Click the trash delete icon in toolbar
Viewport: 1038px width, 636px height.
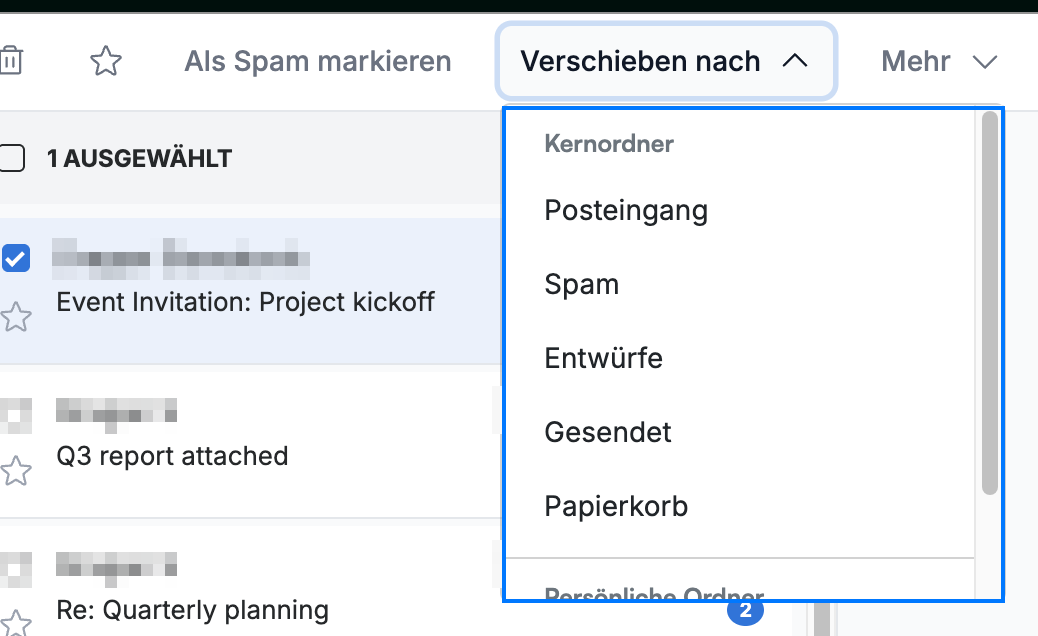click(x=10, y=61)
